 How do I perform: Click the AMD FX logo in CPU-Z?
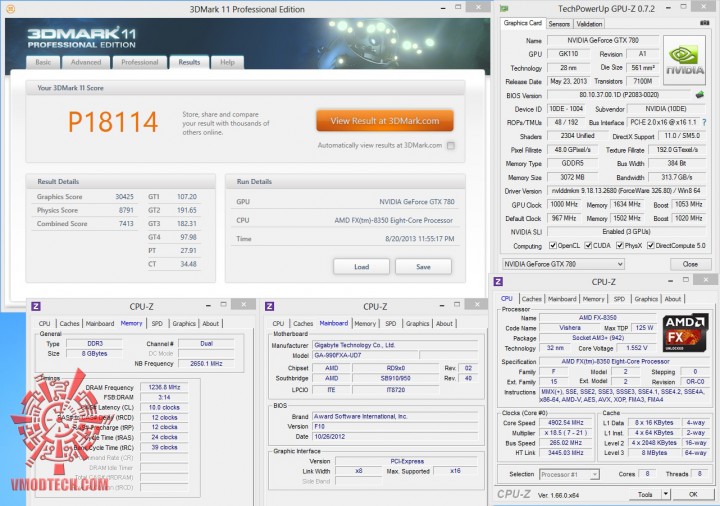(x=684, y=333)
